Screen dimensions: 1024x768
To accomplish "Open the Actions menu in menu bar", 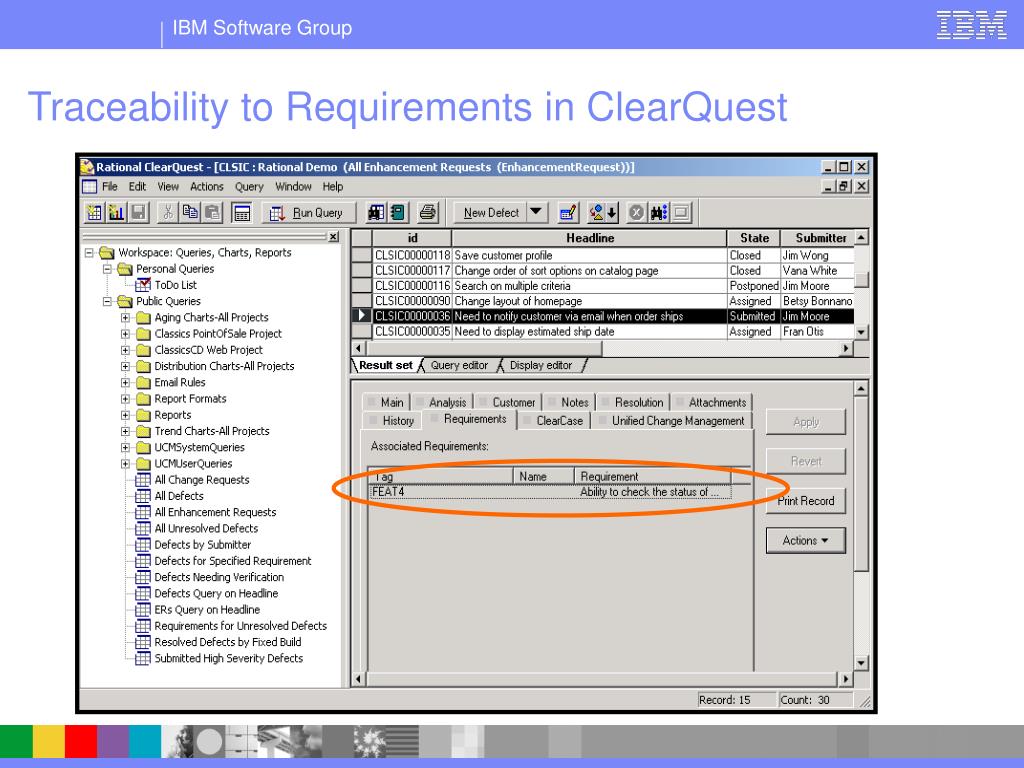I will coord(207,187).
